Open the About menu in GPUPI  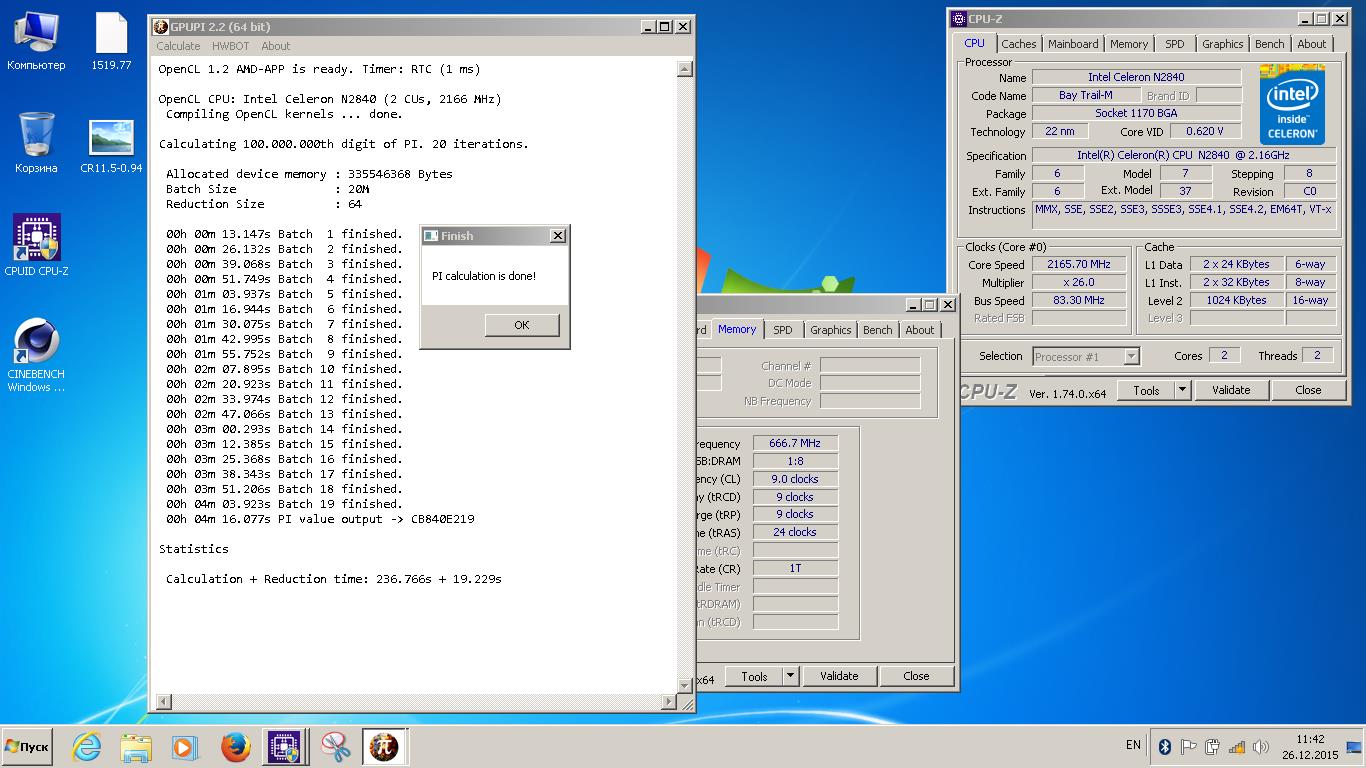276,46
